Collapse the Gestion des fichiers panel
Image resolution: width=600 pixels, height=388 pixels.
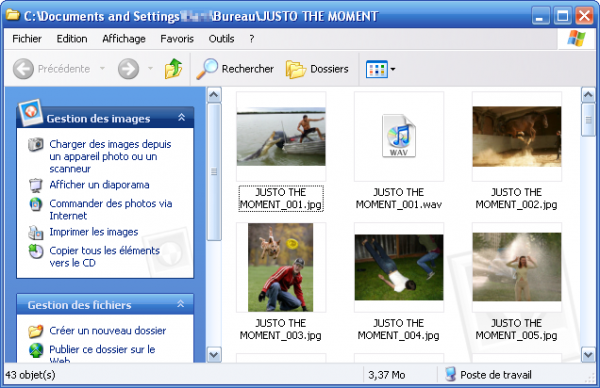(181, 304)
